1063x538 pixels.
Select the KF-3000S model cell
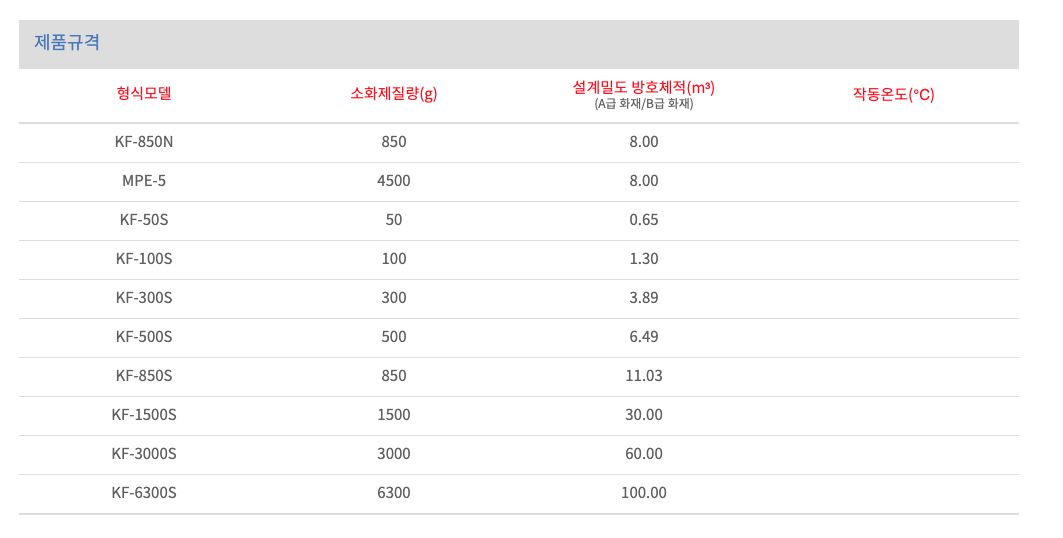tap(144, 454)
